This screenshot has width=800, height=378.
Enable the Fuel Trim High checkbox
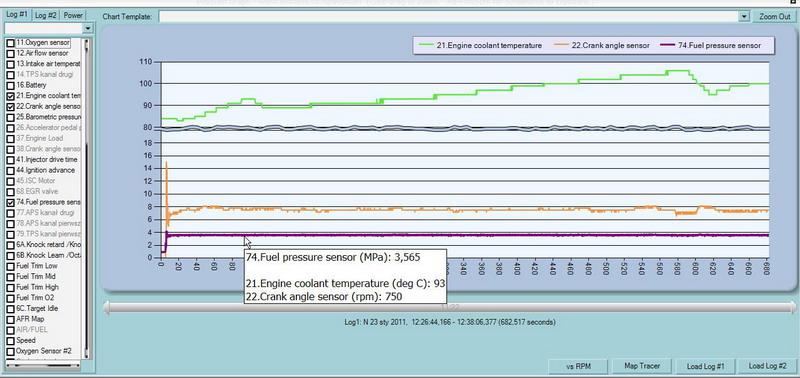click(10, 287)
